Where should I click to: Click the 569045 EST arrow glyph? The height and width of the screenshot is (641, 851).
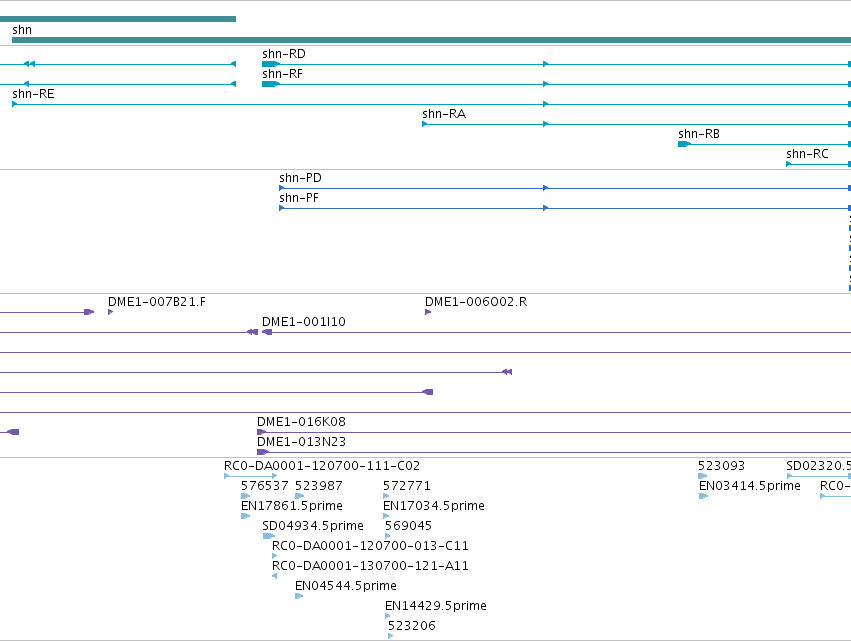[x=388, y=536]
